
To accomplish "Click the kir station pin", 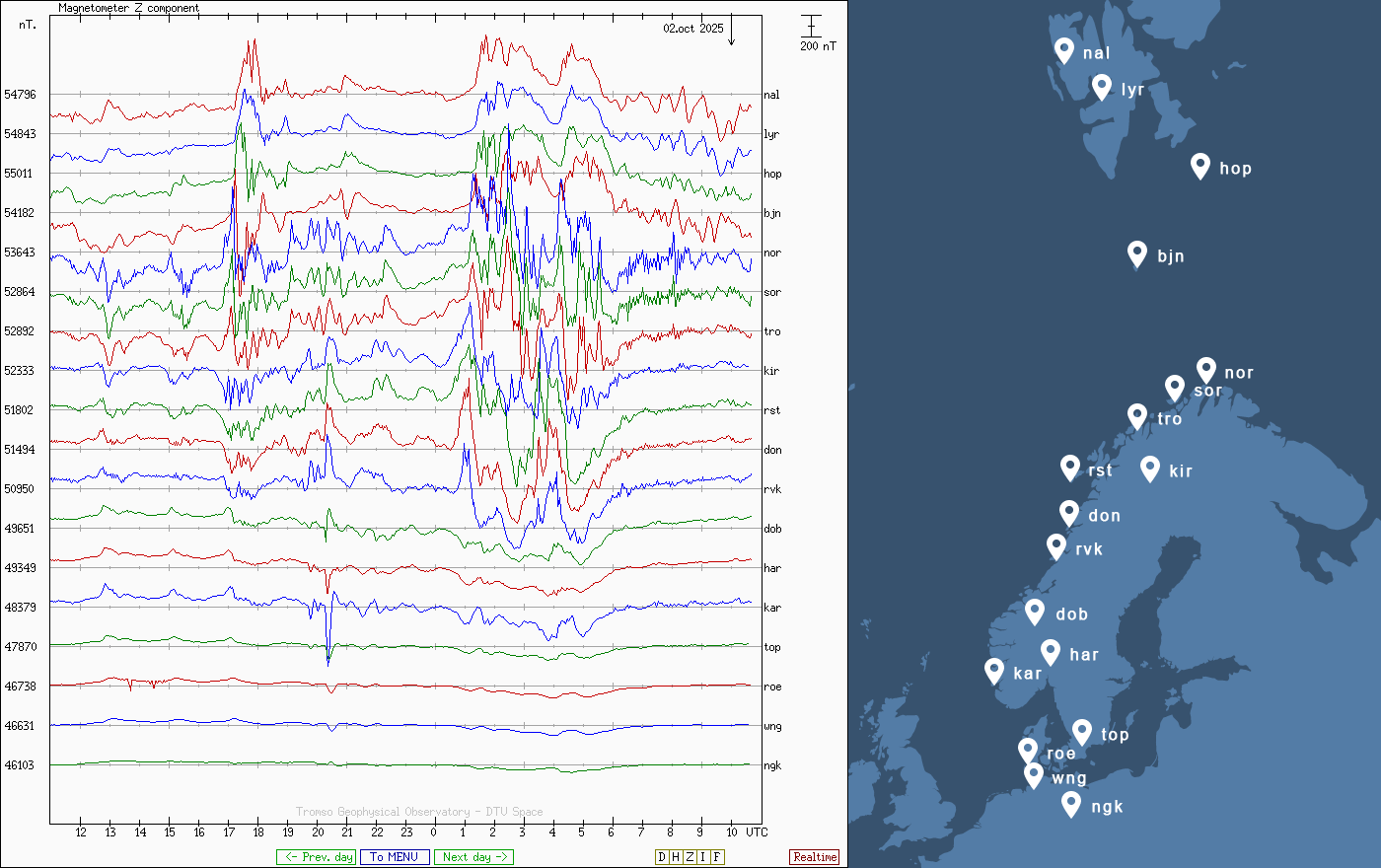I will pos(1149,469).
